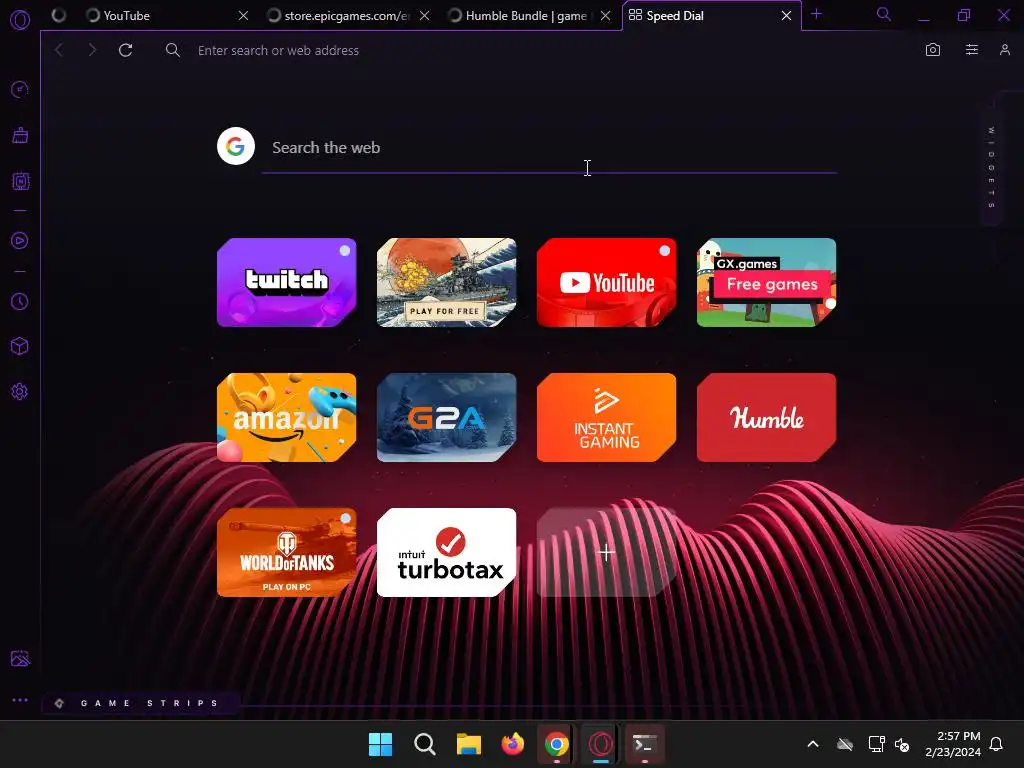Open History clock icon in sidebar
1024x768 pixels.
(20, 301)
